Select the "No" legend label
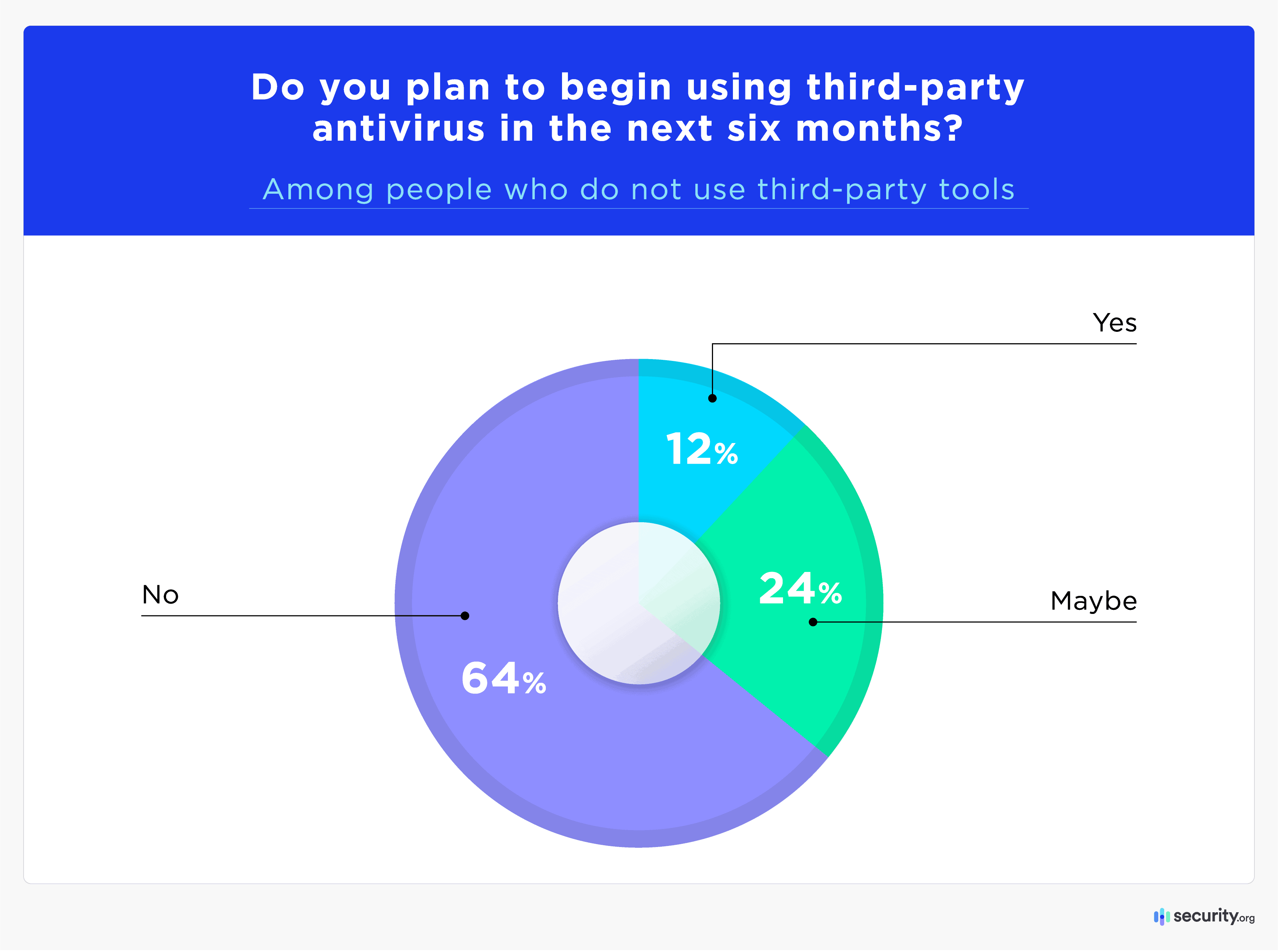This screenshot has width=1278, height=952. pos(160,595)
